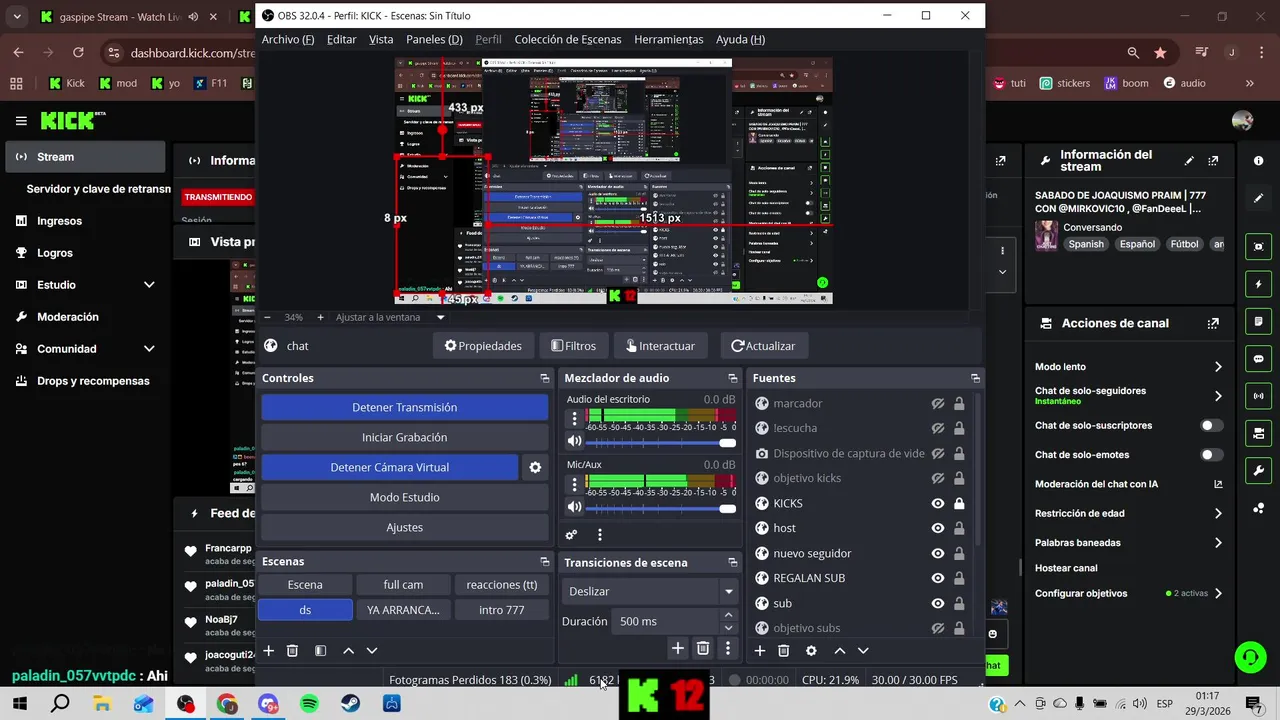The height and width of the screenshot is (720, 1280).
Task: Toggle visibility of !escucha source
Action: click(x=938, y=428)
